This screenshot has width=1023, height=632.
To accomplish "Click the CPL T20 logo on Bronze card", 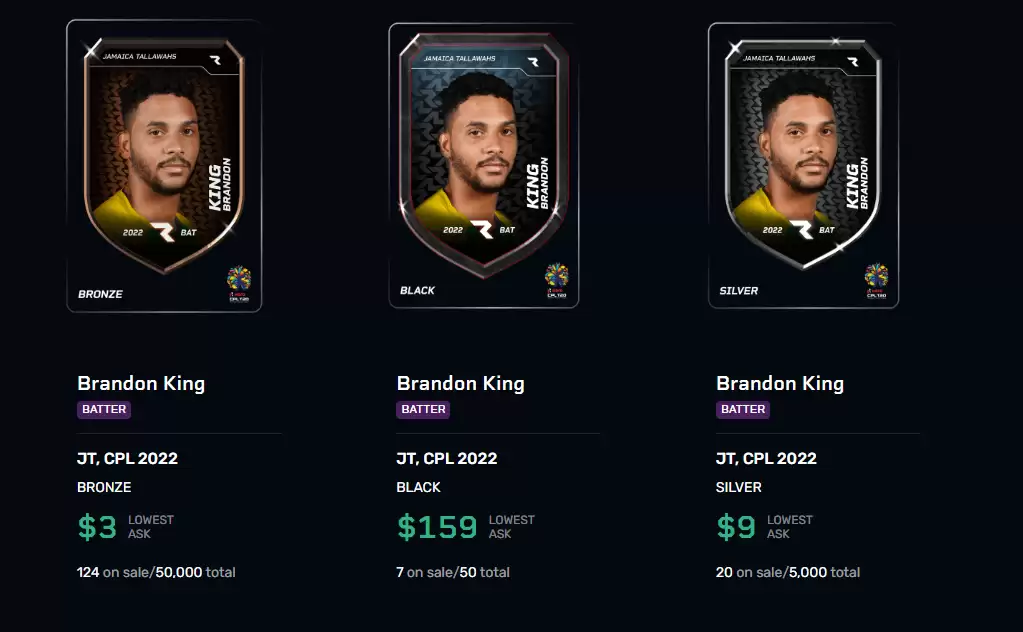I will tap(239, 284).
